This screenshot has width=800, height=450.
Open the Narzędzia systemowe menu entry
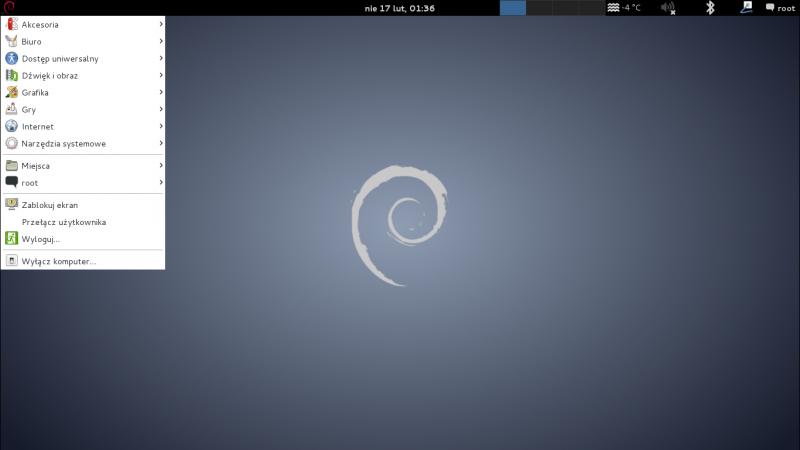63,143
